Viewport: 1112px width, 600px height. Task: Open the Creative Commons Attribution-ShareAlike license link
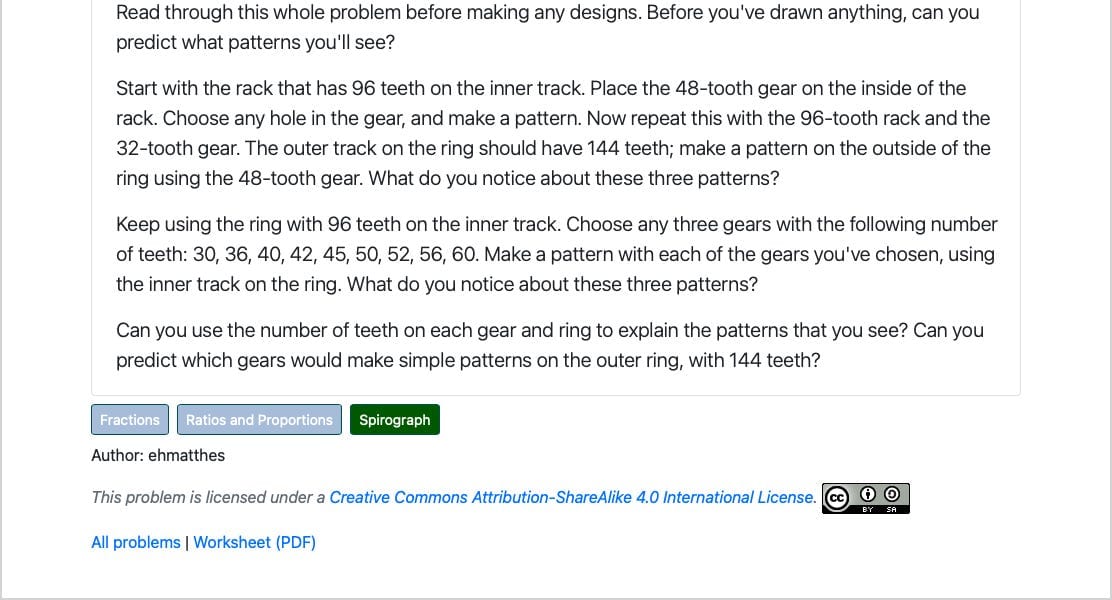573,497
